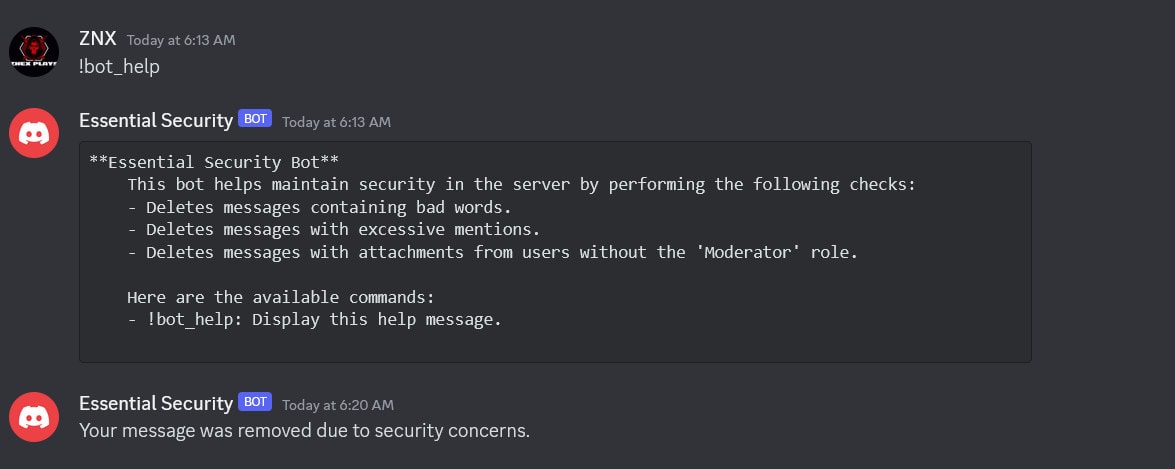Viewport: 1175px width, 469px height.
Task: Click the 'excessive mentions' line in the code block
Action: (333, 229)
